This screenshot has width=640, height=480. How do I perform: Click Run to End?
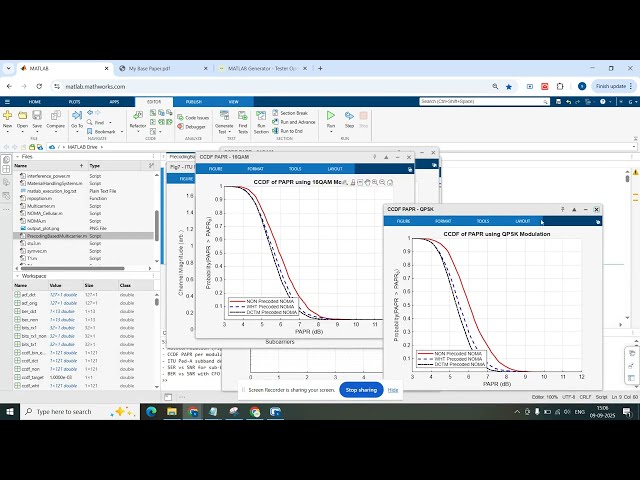287,131
